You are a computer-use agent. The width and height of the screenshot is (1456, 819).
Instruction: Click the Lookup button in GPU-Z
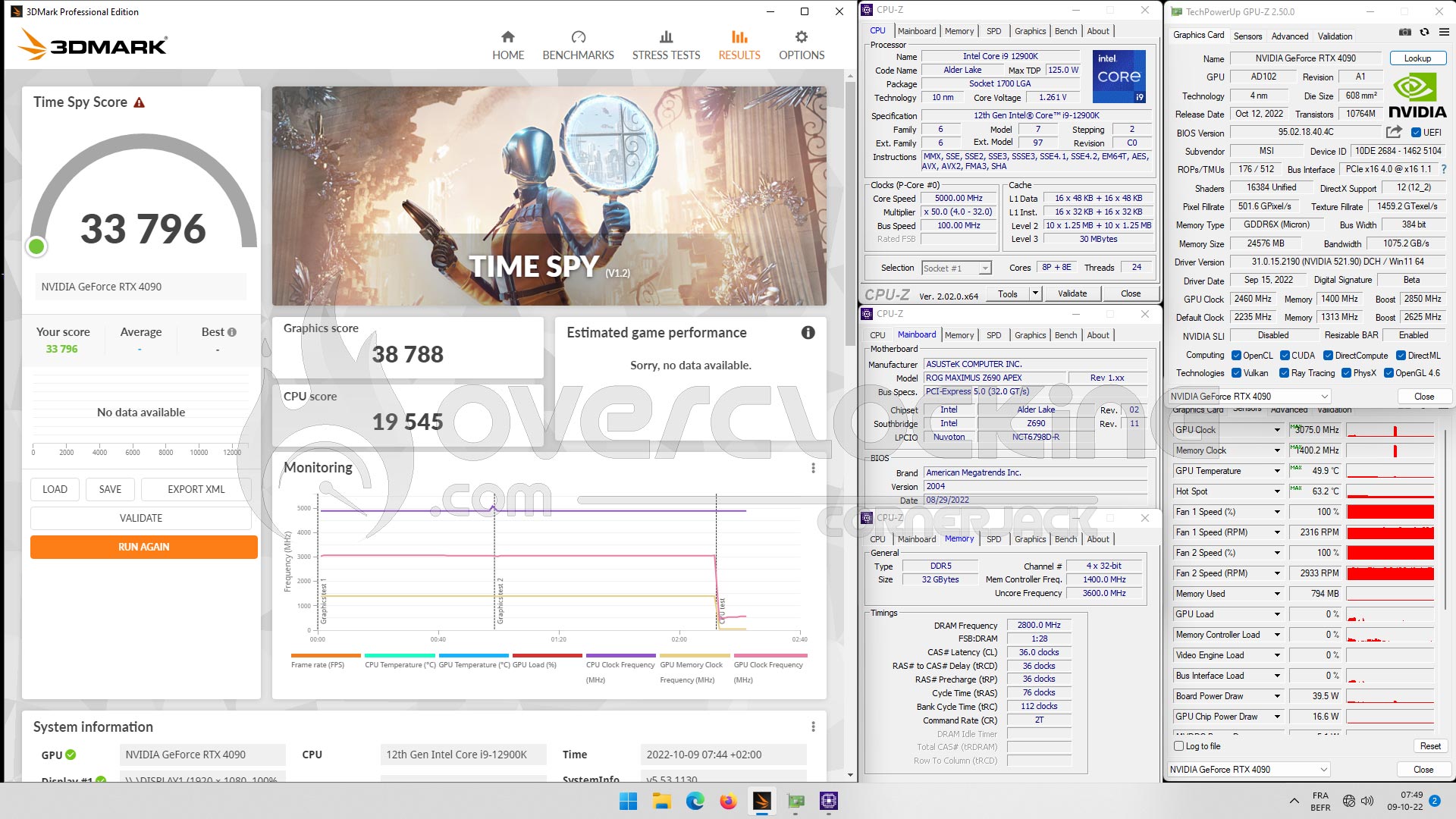coord(1417,58)
